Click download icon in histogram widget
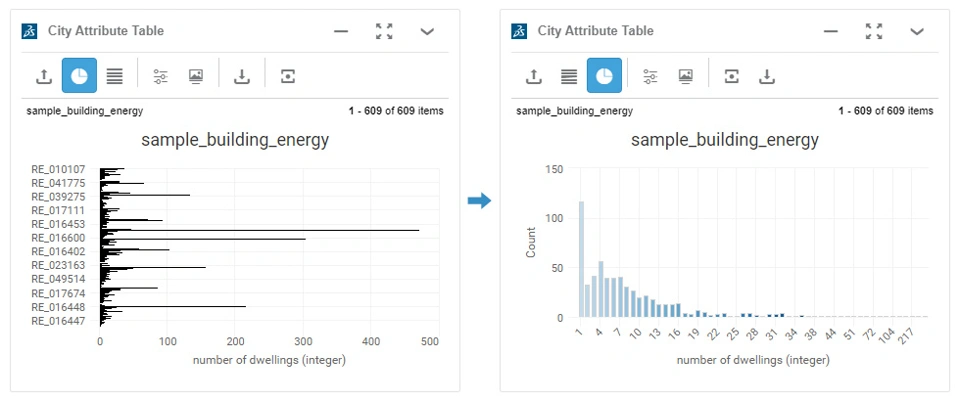This screenshot has width=960, height=401. (x=767, y=76)
